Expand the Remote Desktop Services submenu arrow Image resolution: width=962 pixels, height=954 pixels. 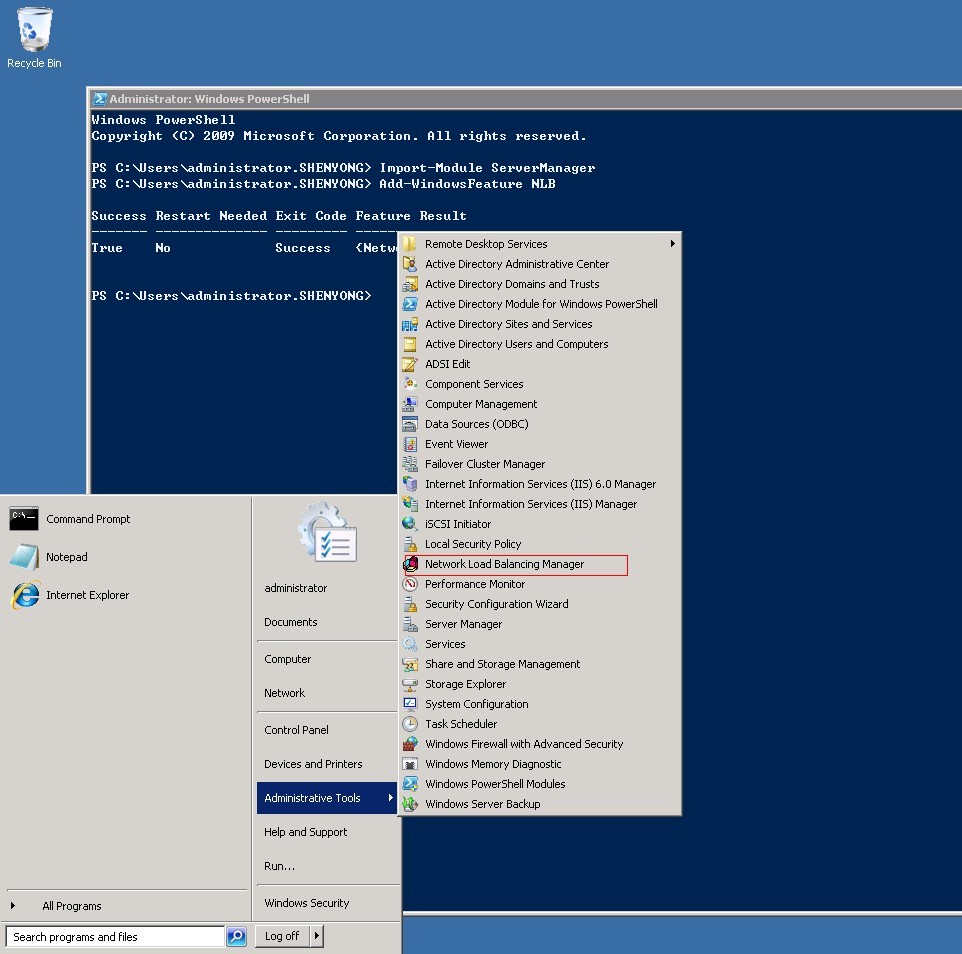672,244
